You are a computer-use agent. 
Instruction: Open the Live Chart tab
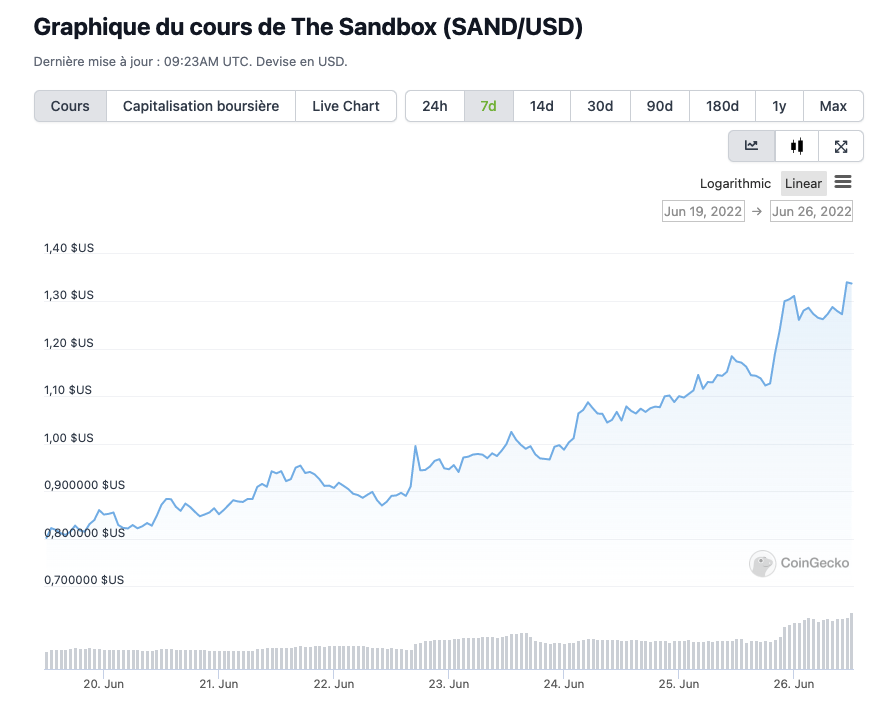point(346,106)
